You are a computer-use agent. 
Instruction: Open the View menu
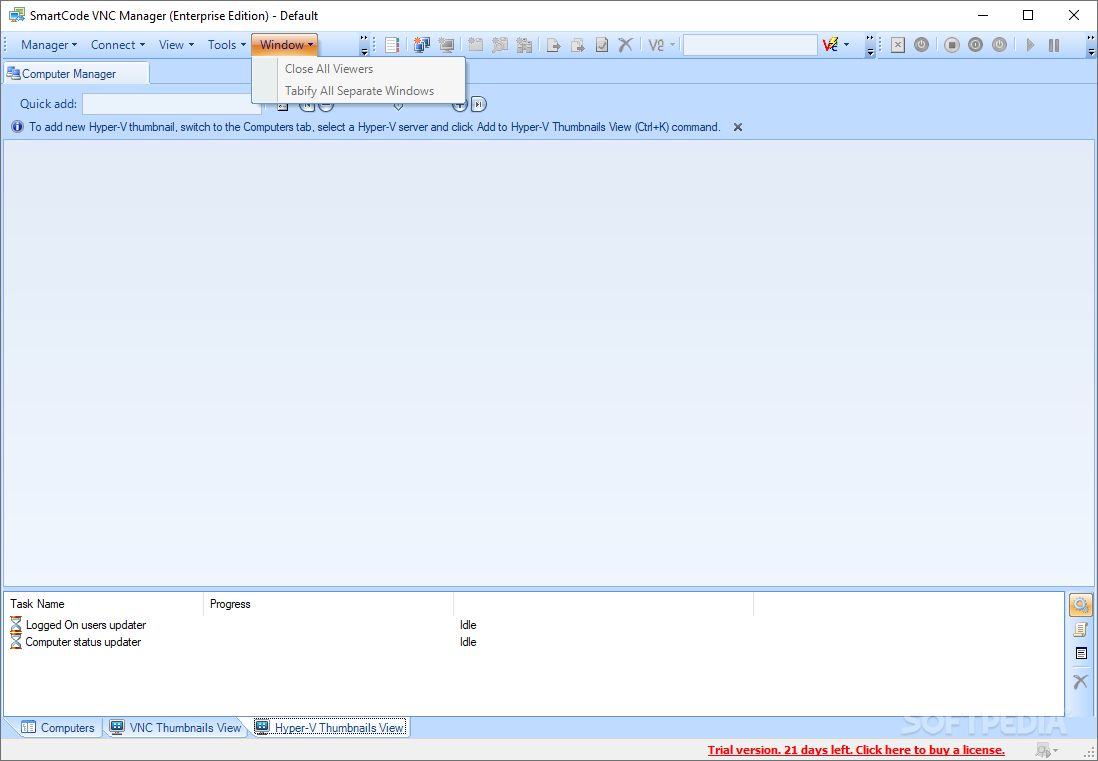(176, 45)
